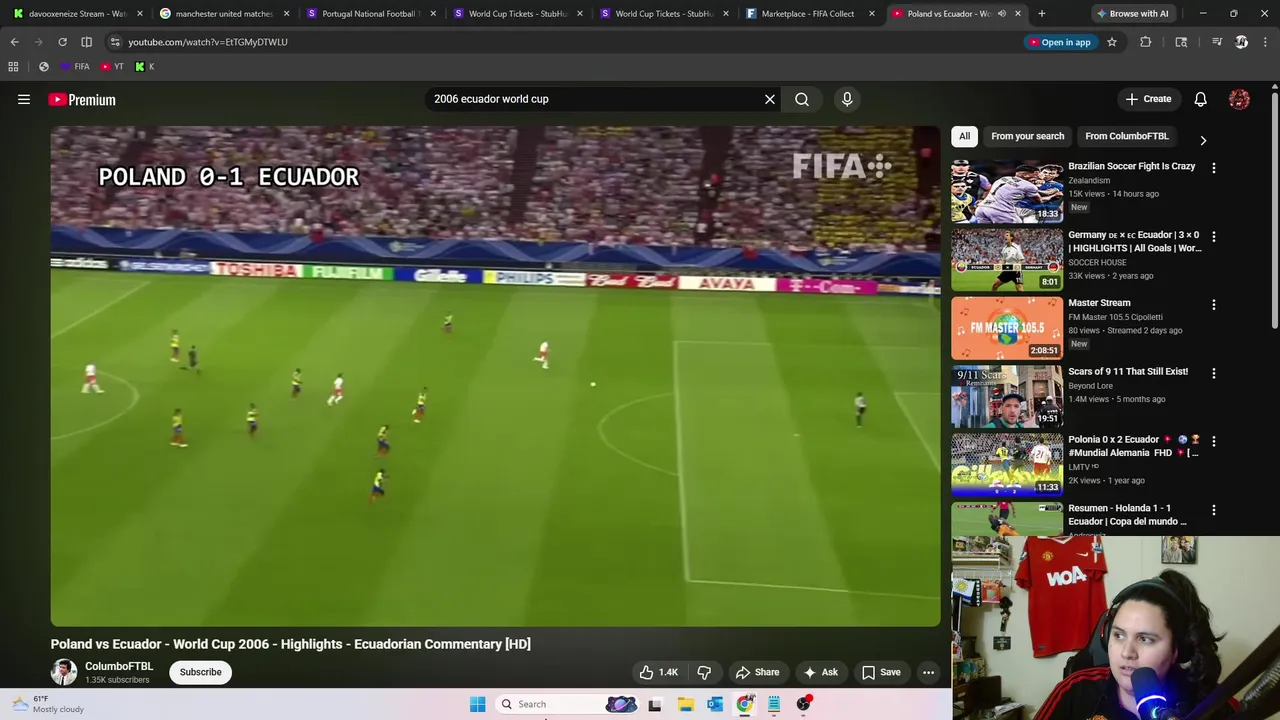Select the 'From your search' chip
Screen dimensions: 1280x720
[1027, 136]
